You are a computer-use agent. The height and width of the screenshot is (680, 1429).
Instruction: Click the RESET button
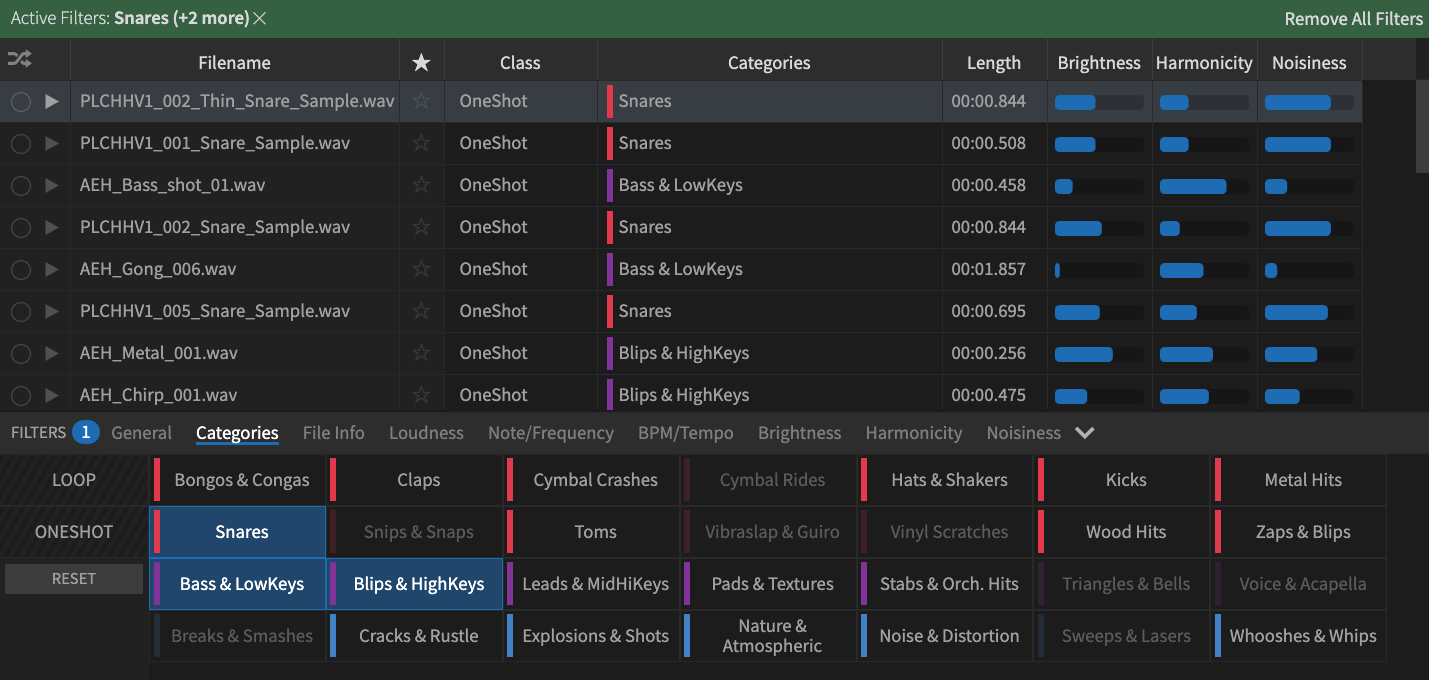74,578
